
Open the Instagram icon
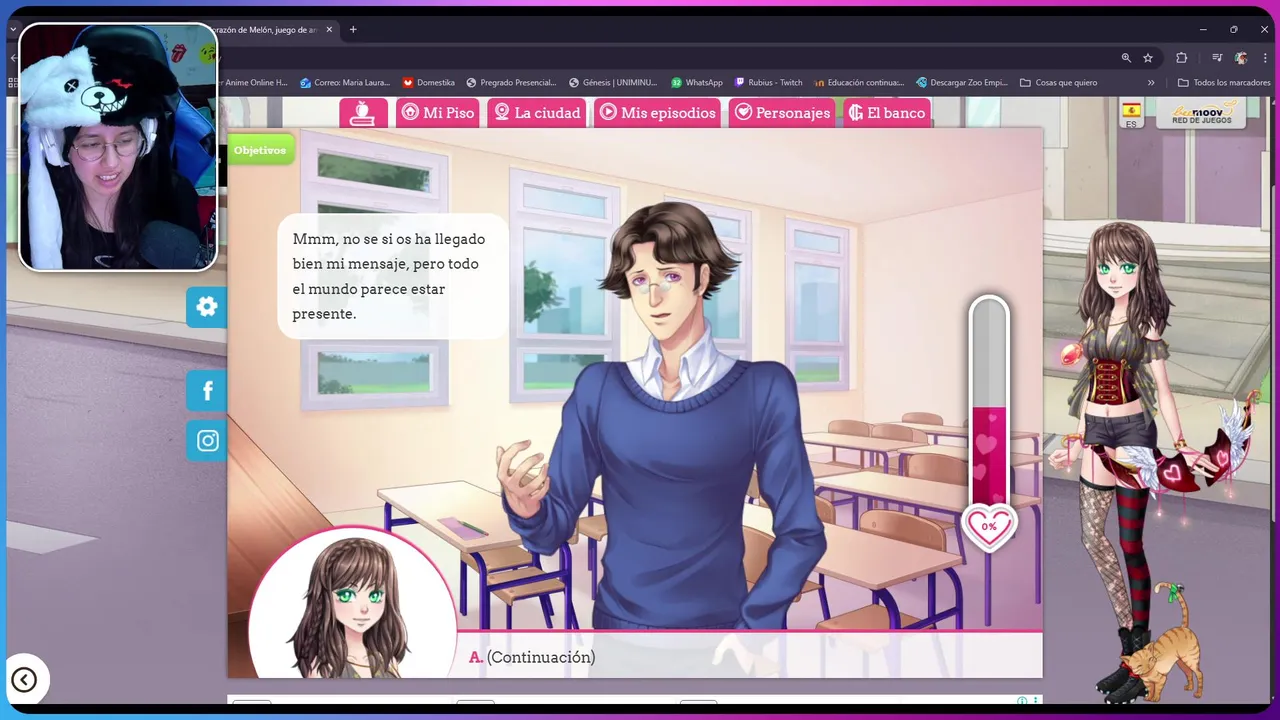pyautogui.click(x=207, y=441)
